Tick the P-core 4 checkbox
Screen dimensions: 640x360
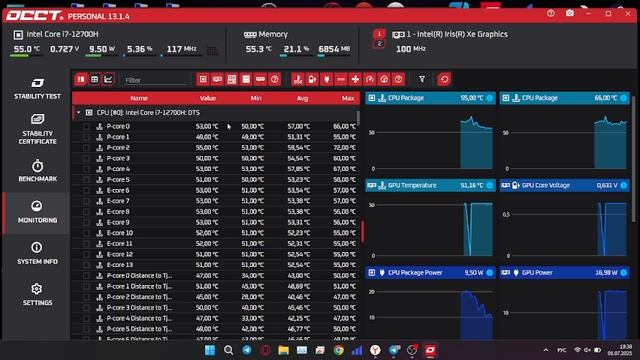tap(86, 169)
